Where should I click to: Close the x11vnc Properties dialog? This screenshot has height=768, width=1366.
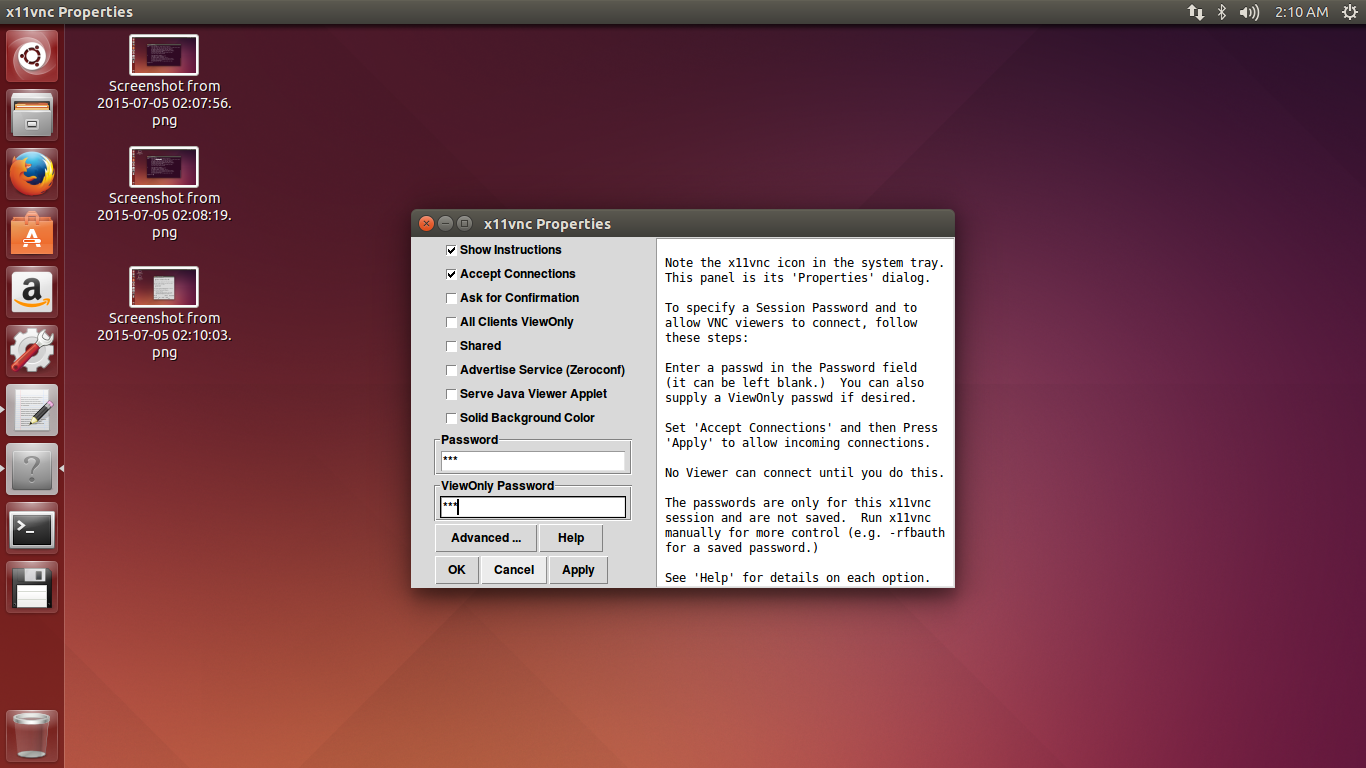click(x=427, y=223)
